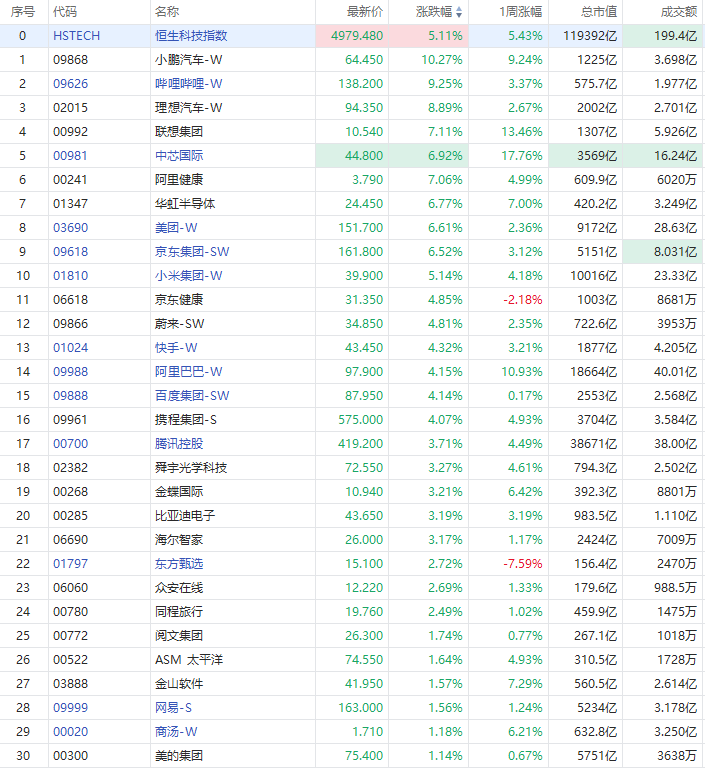This screenshot has height=775, width=705.
Task: Open 商汤-W stock link
Action: [x=176, y=732]
